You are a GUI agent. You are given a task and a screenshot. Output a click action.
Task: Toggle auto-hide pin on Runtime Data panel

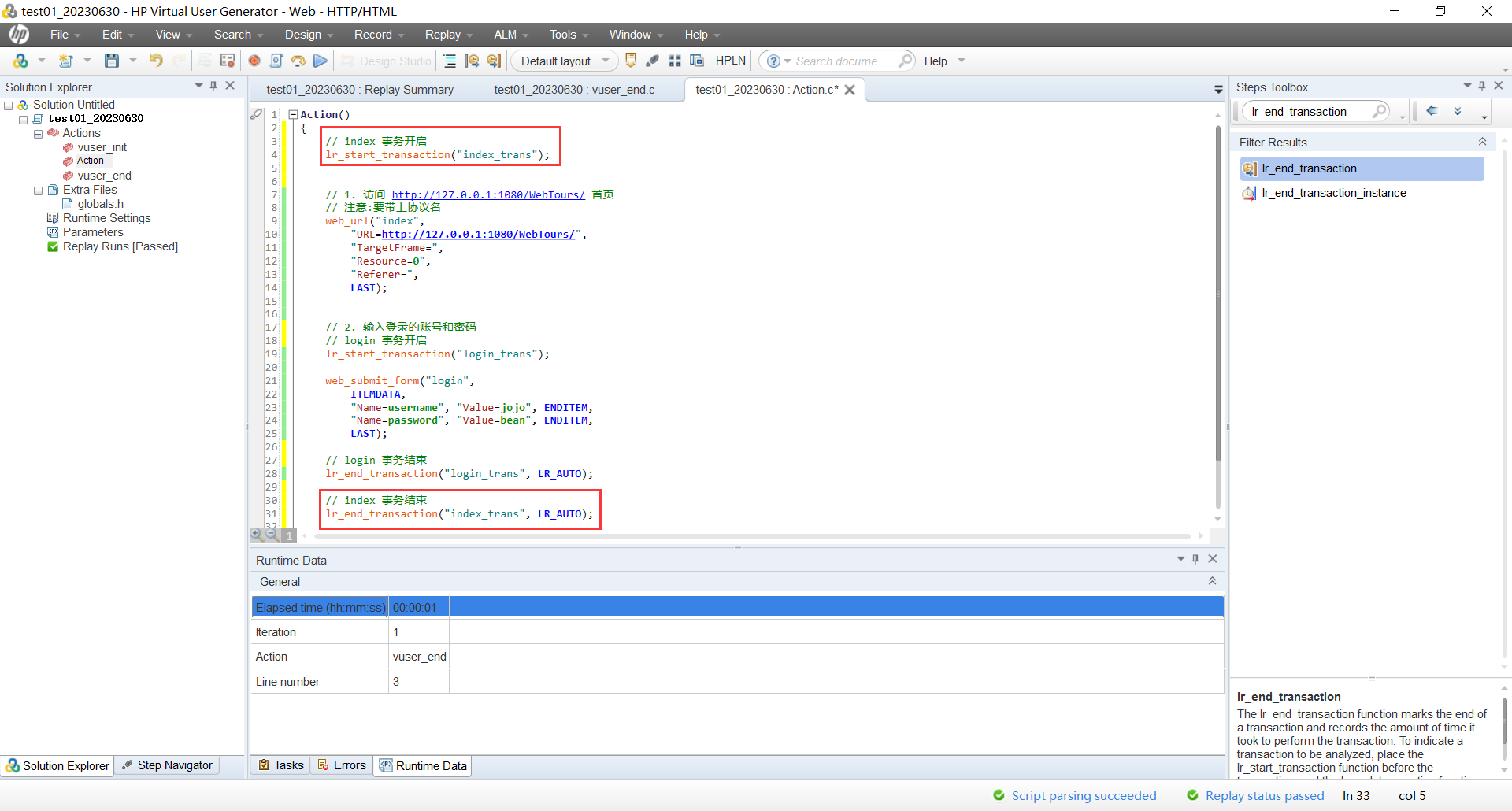point(1195,559)
